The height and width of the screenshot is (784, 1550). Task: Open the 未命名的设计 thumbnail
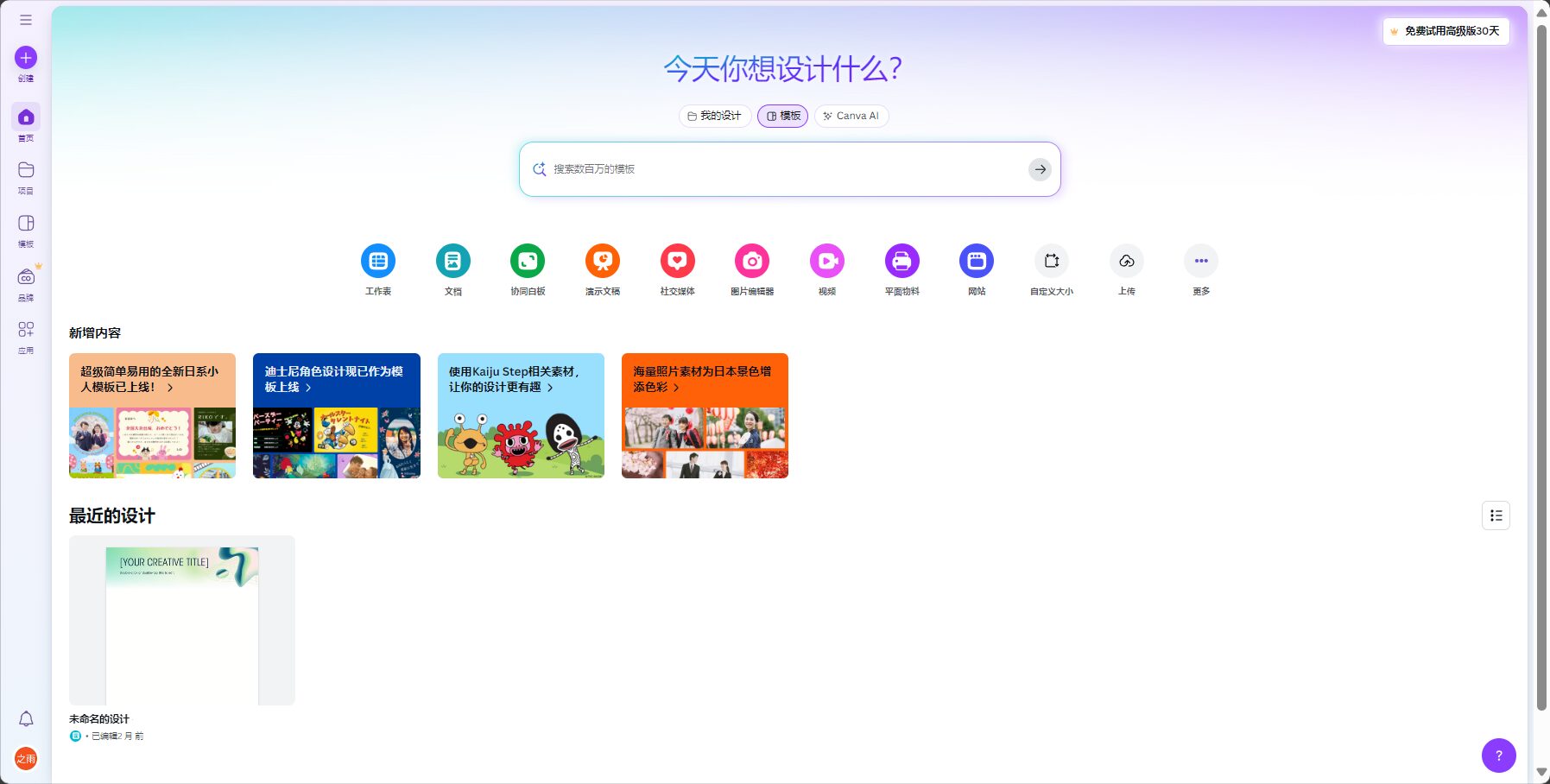pyautogui.click(x=182, y=620)
